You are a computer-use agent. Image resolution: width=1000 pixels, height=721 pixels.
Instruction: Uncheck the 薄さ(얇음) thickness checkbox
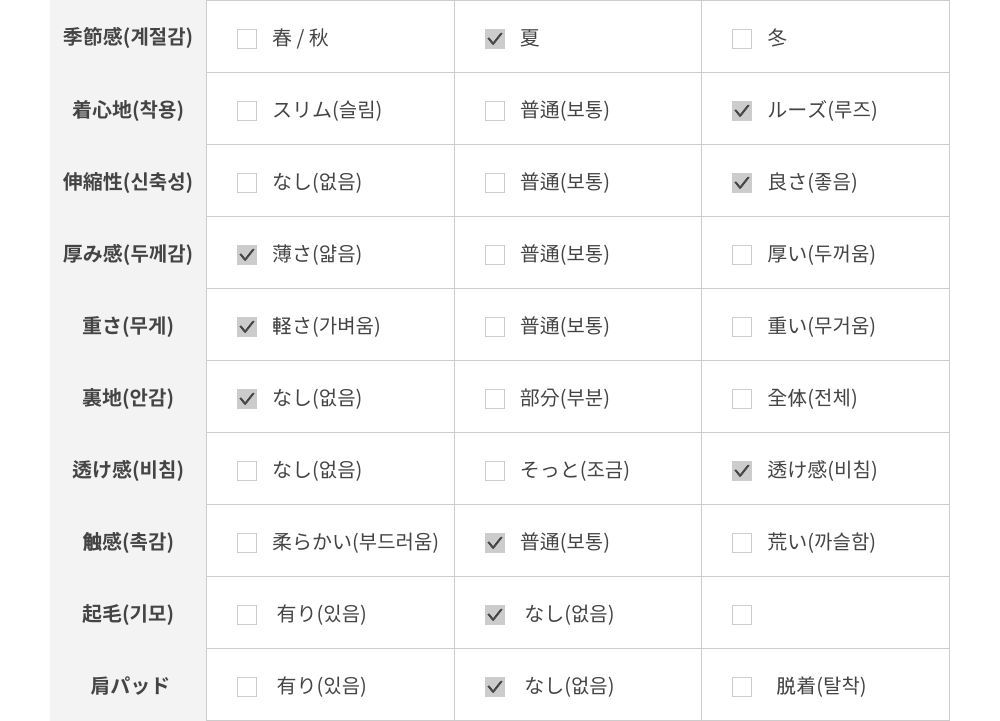click(247, 255)
